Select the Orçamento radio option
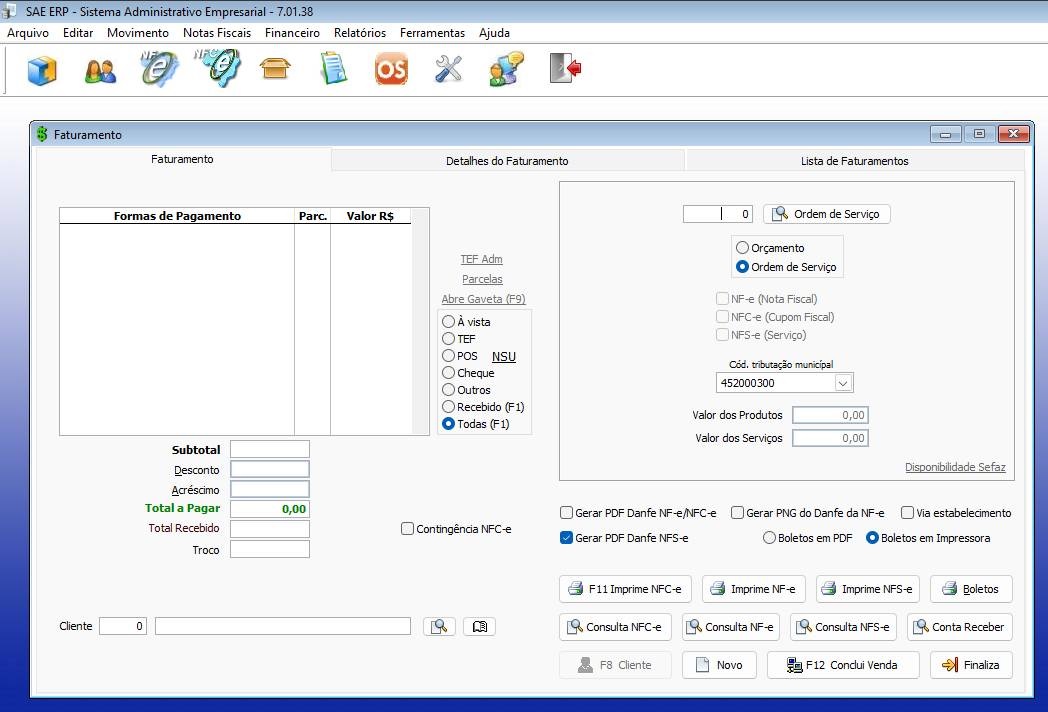1048x712 pixels. pos(742,248)
